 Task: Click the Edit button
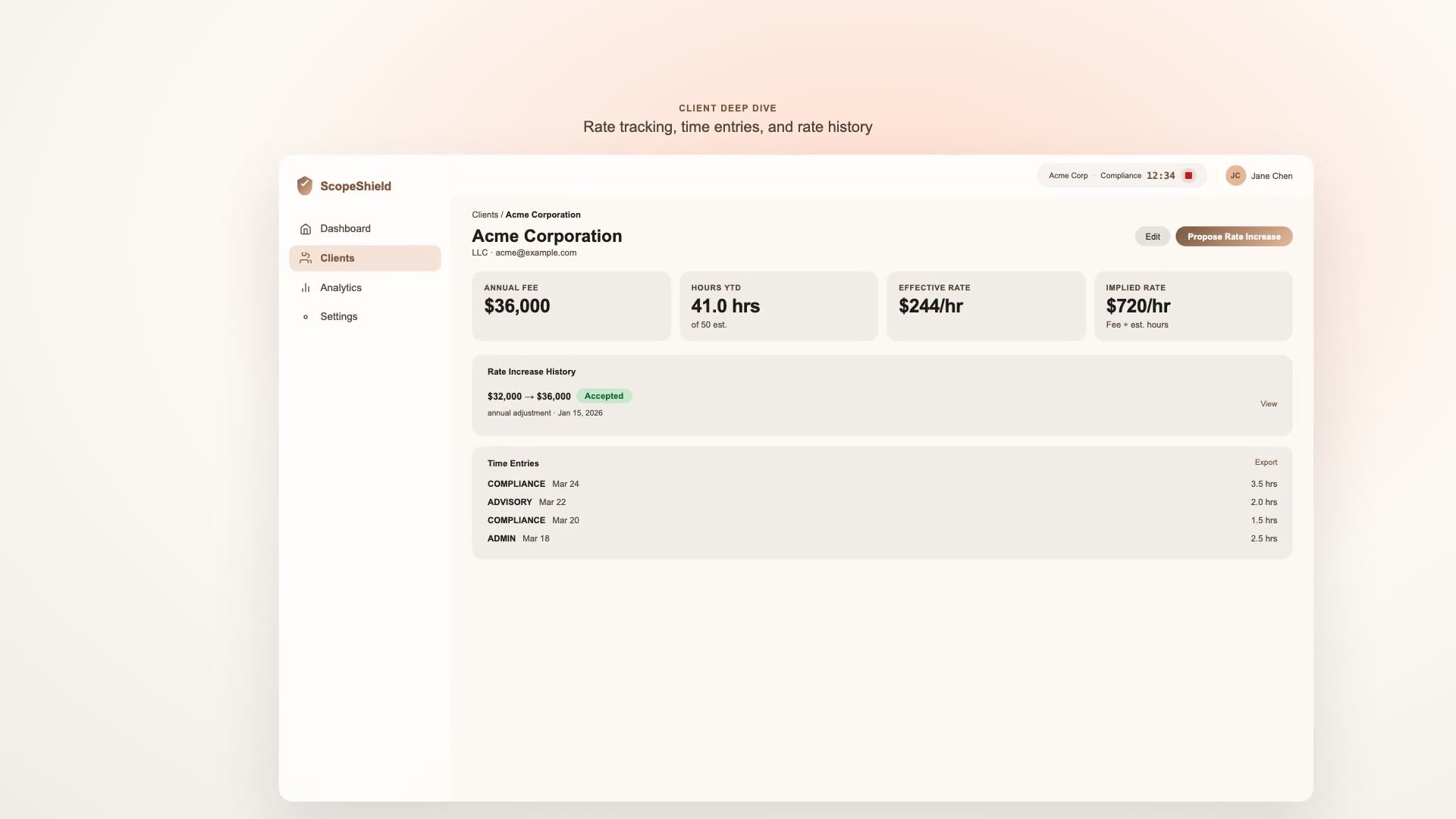(x=1152, y=237)
